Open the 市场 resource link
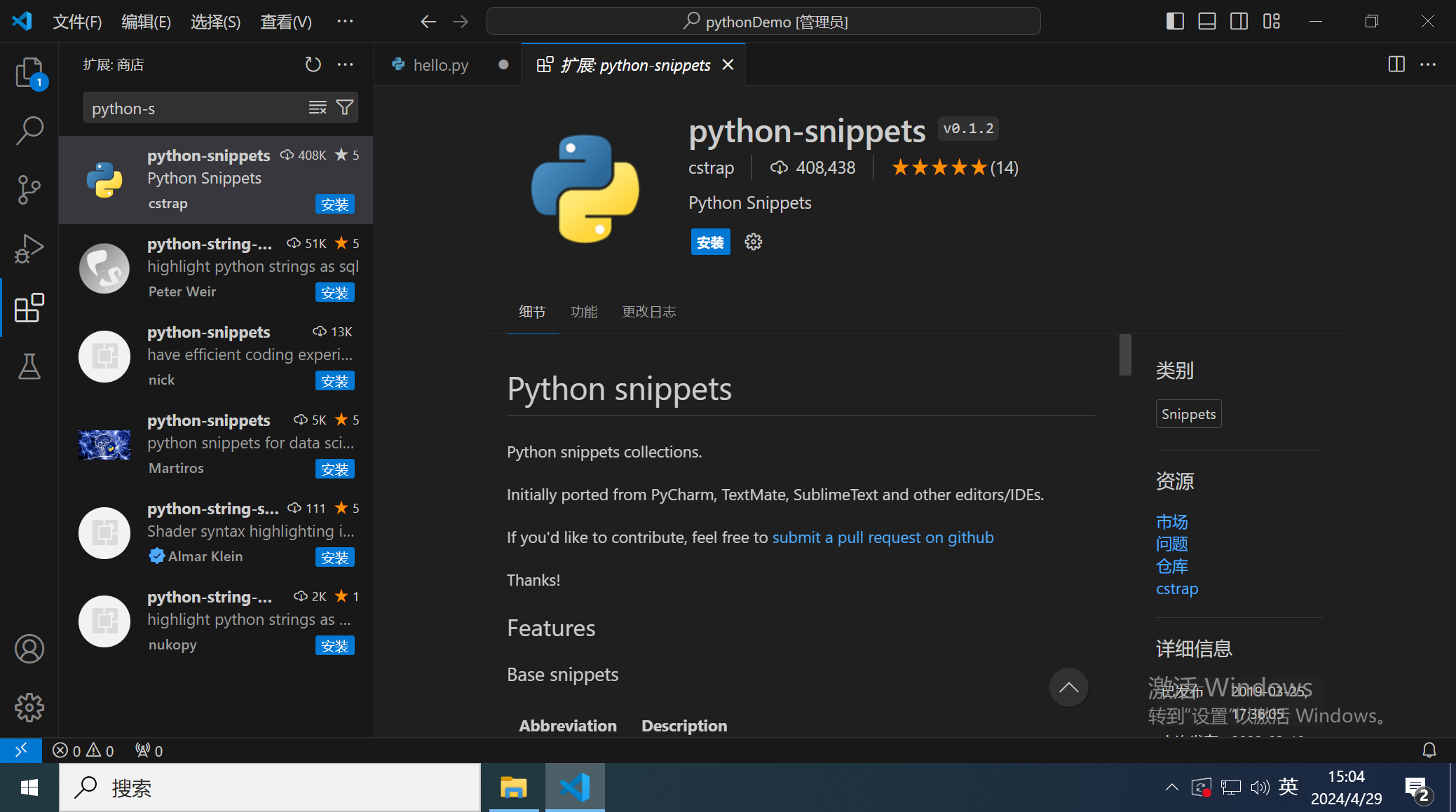Screen dimensions: 1456x812 click(x=1171, y=522)
